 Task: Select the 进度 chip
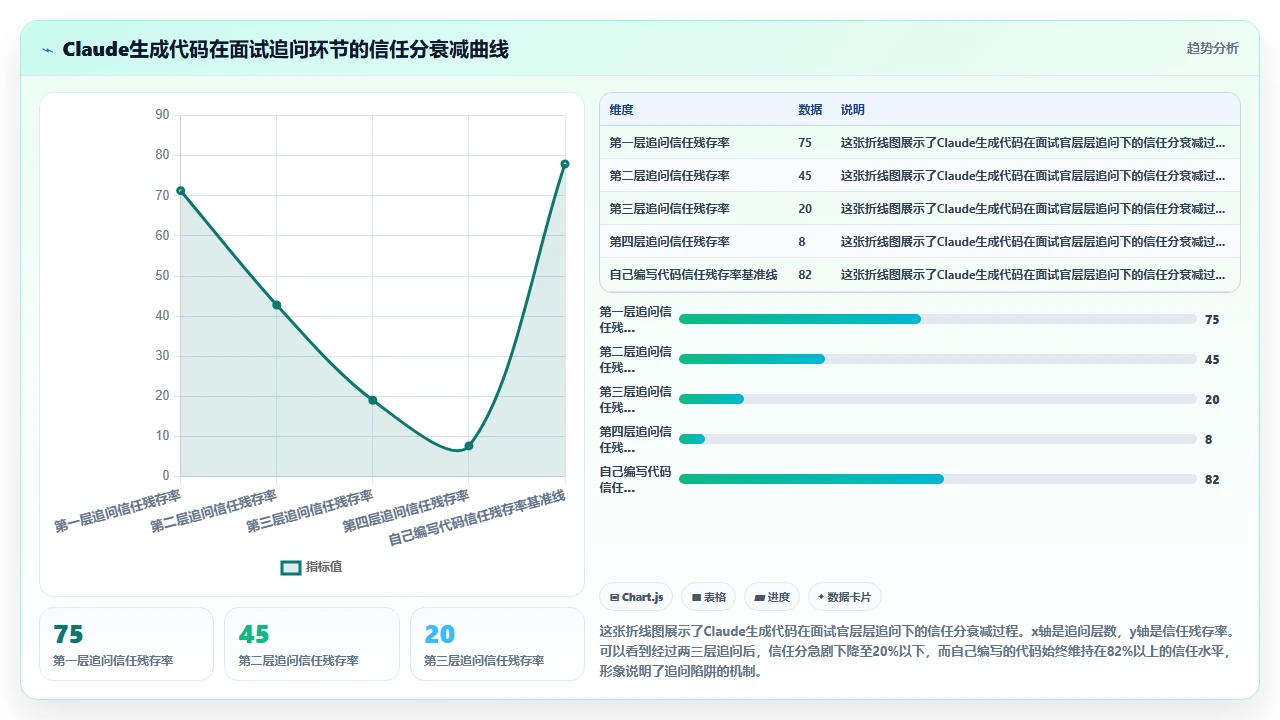tap(772, 597)
